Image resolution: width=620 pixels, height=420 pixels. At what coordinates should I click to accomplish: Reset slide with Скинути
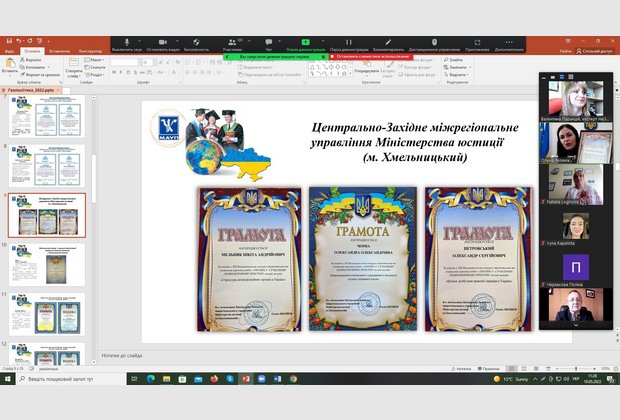point(95,67)
